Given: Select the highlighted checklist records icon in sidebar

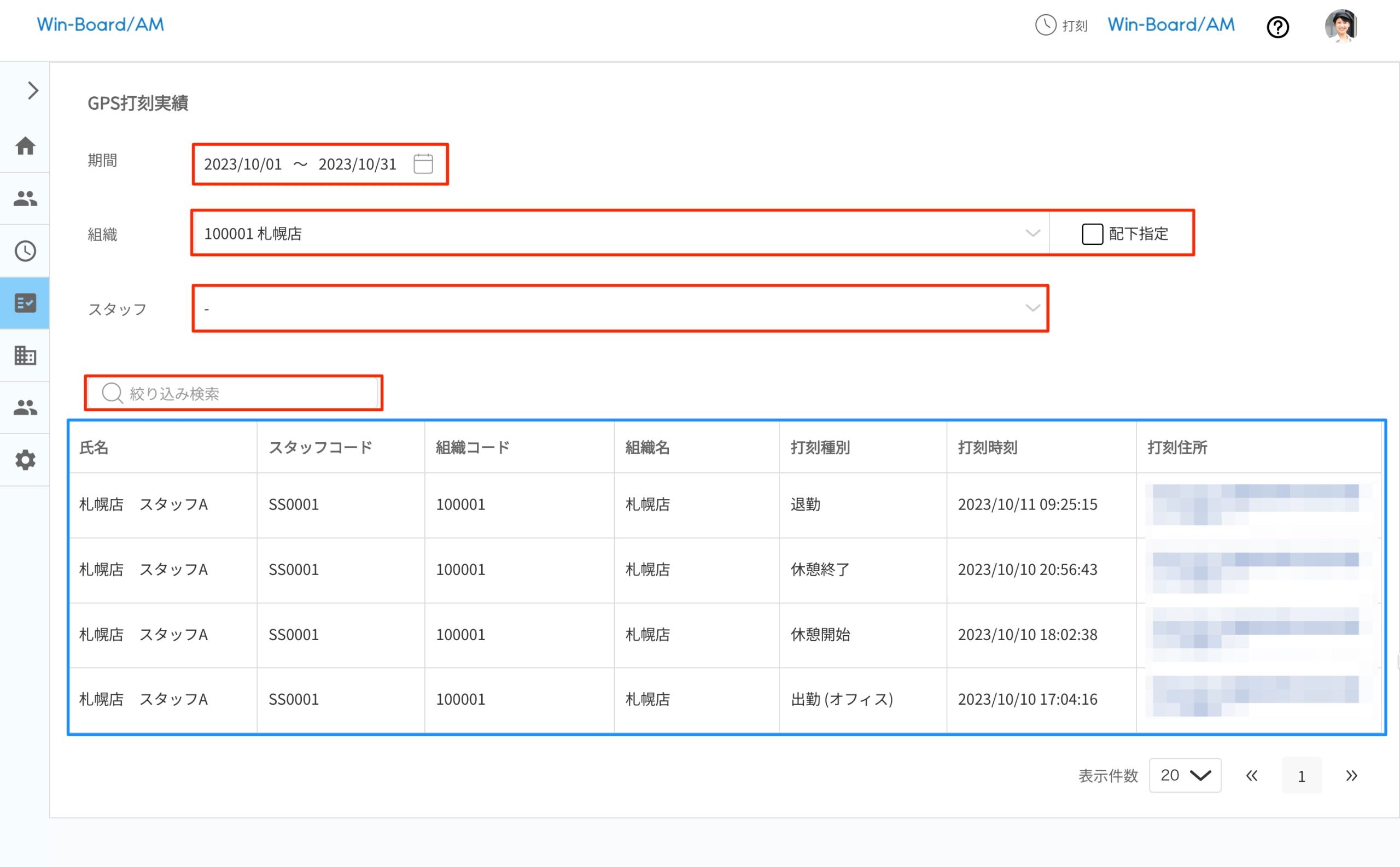Looking at the screenshot, I should click(x=25, y=303).
